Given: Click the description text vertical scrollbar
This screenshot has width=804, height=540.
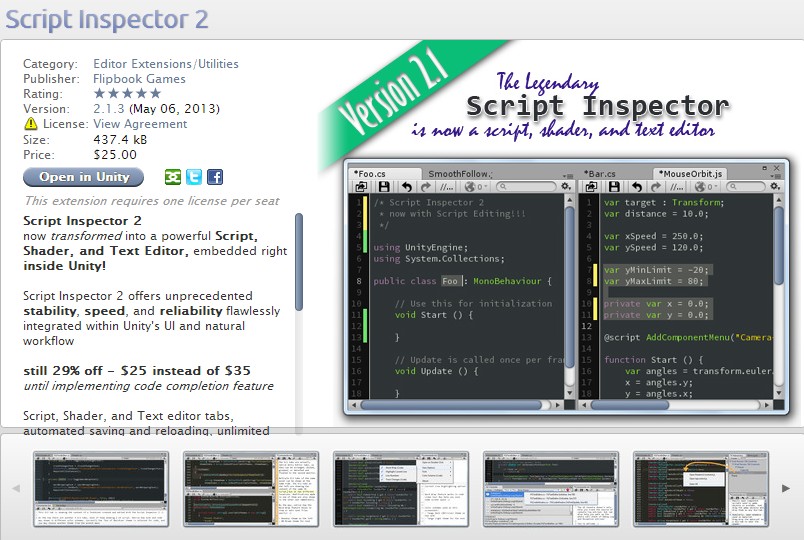Looking at the screenshot, I should pyautogui.click(x=299, y=262).
